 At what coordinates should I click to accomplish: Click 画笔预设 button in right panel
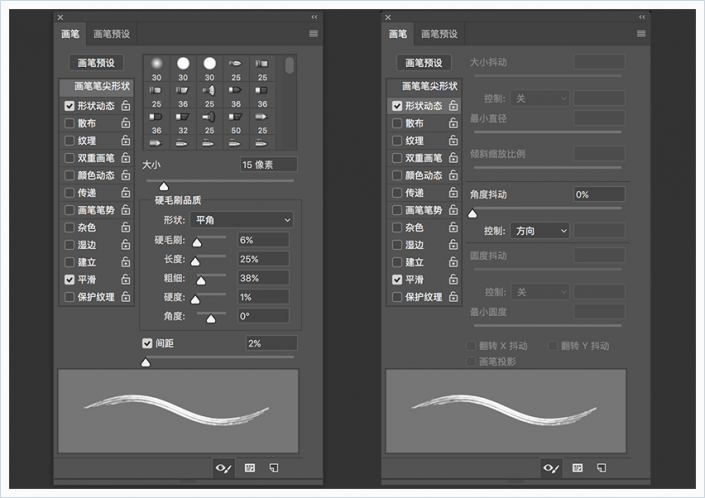(x=424, y=62)
